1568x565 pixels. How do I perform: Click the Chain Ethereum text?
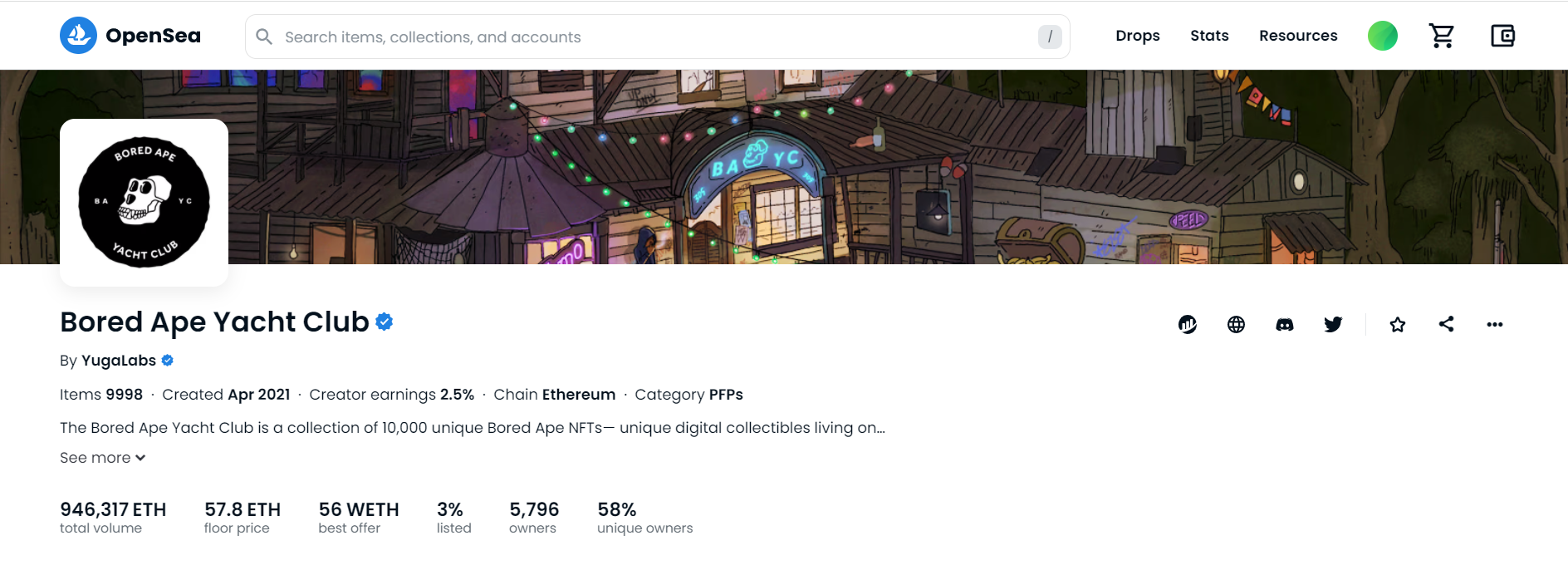555,395
